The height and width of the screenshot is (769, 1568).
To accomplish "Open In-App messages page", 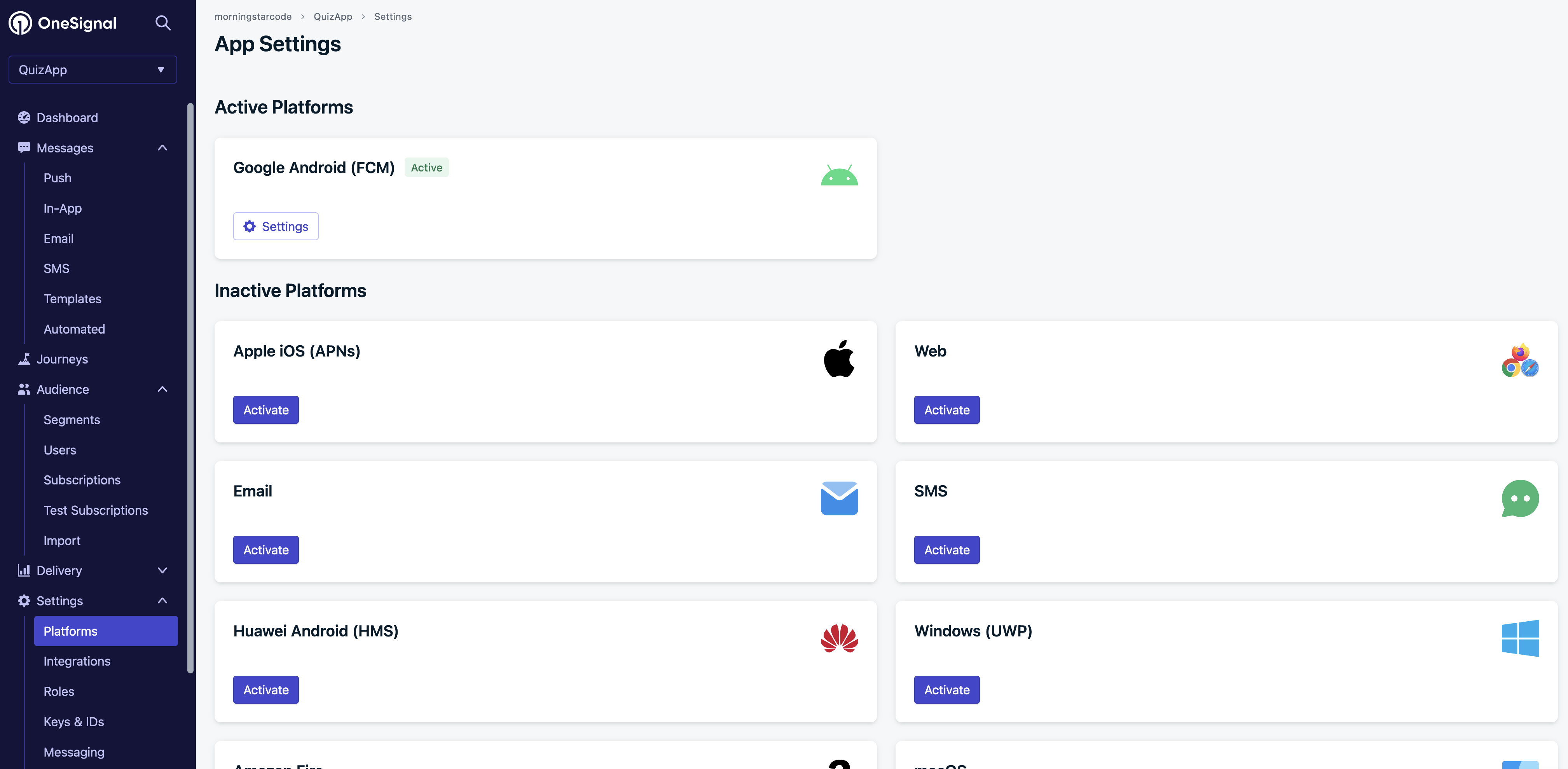I will pyautogui.click(x=62, y=208).
